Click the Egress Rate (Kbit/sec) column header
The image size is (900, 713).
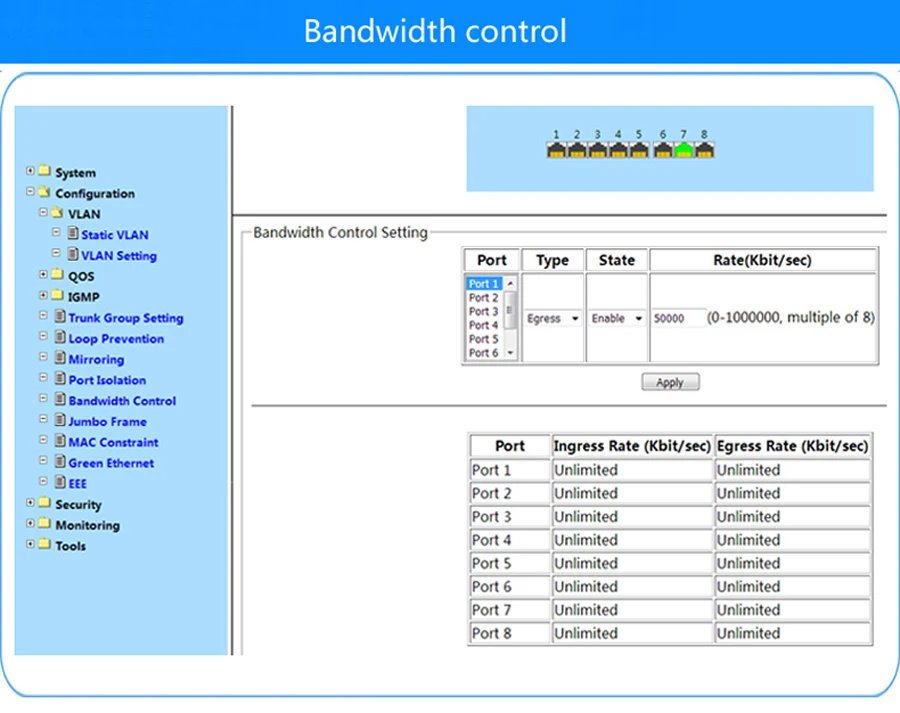[793, 445]
